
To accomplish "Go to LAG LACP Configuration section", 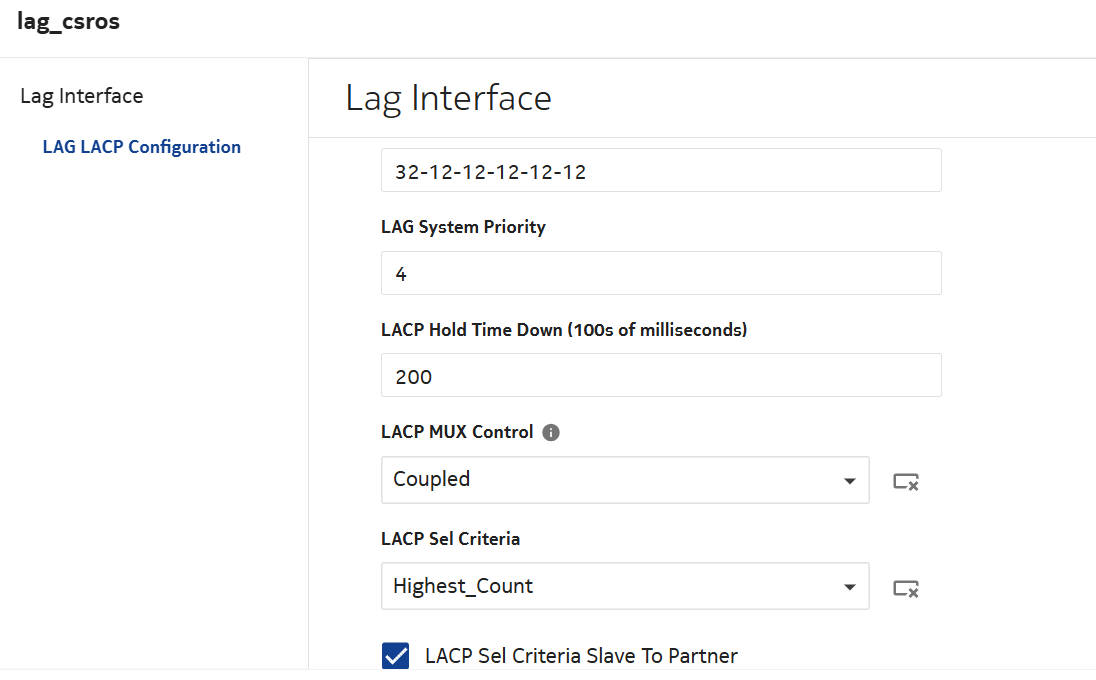I will (x=142, y=147).
